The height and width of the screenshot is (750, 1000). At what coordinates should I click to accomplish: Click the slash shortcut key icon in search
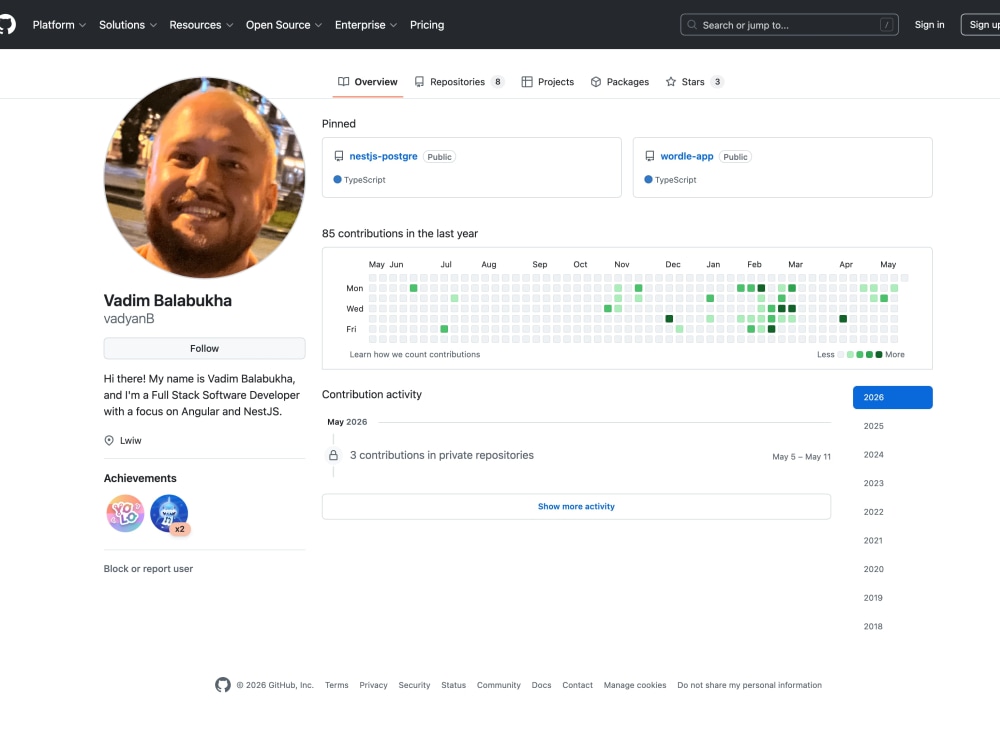pos(886,25)
